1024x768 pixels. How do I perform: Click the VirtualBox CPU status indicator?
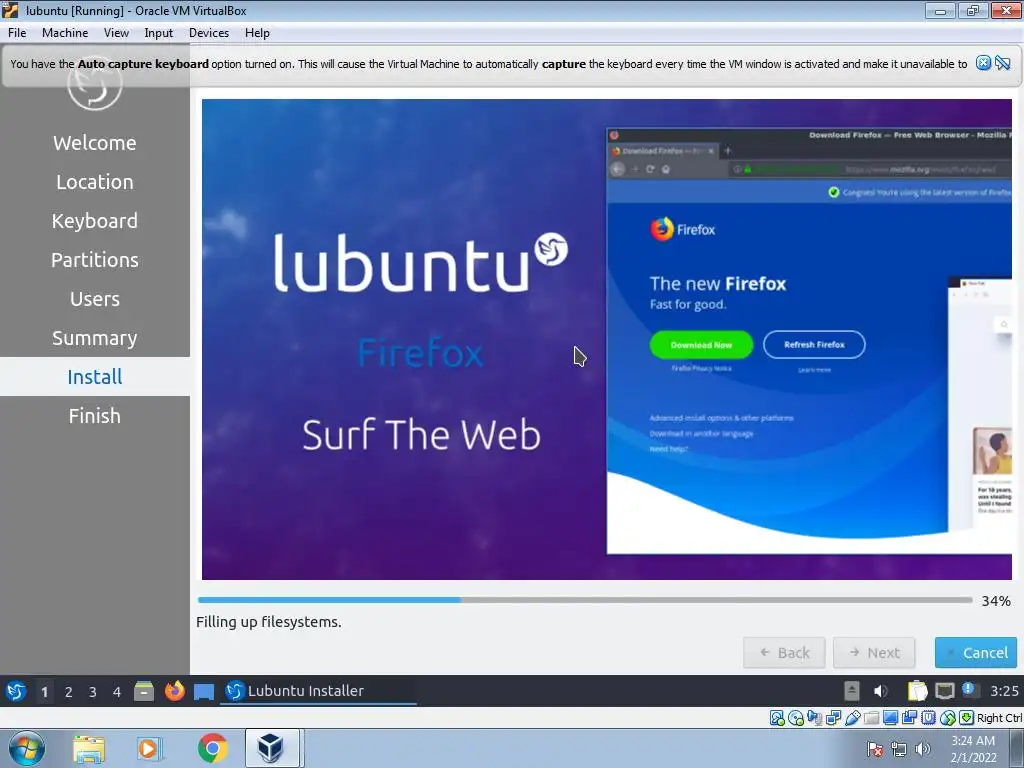[929, 718]
